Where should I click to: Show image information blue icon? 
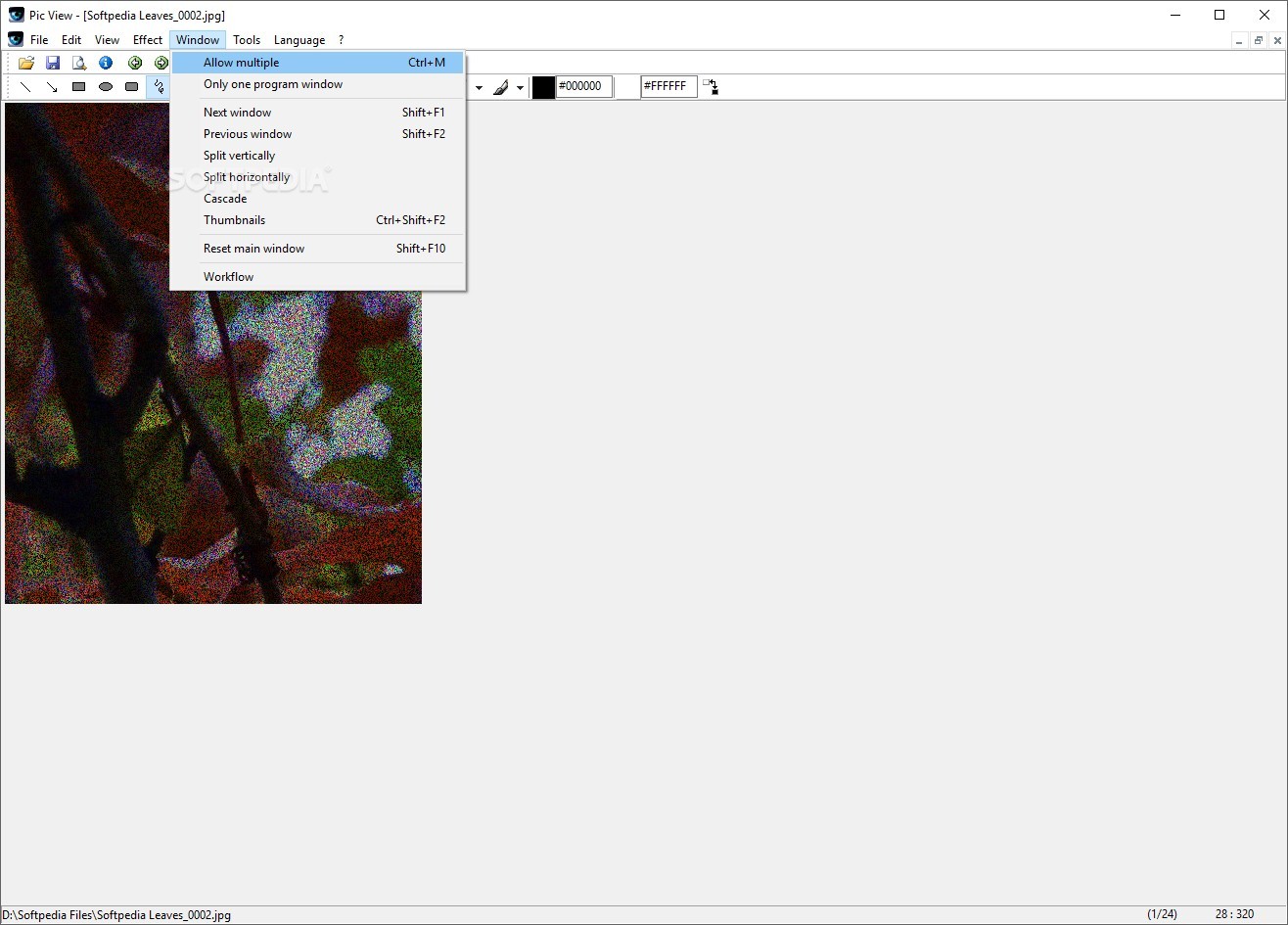point(106,63)
